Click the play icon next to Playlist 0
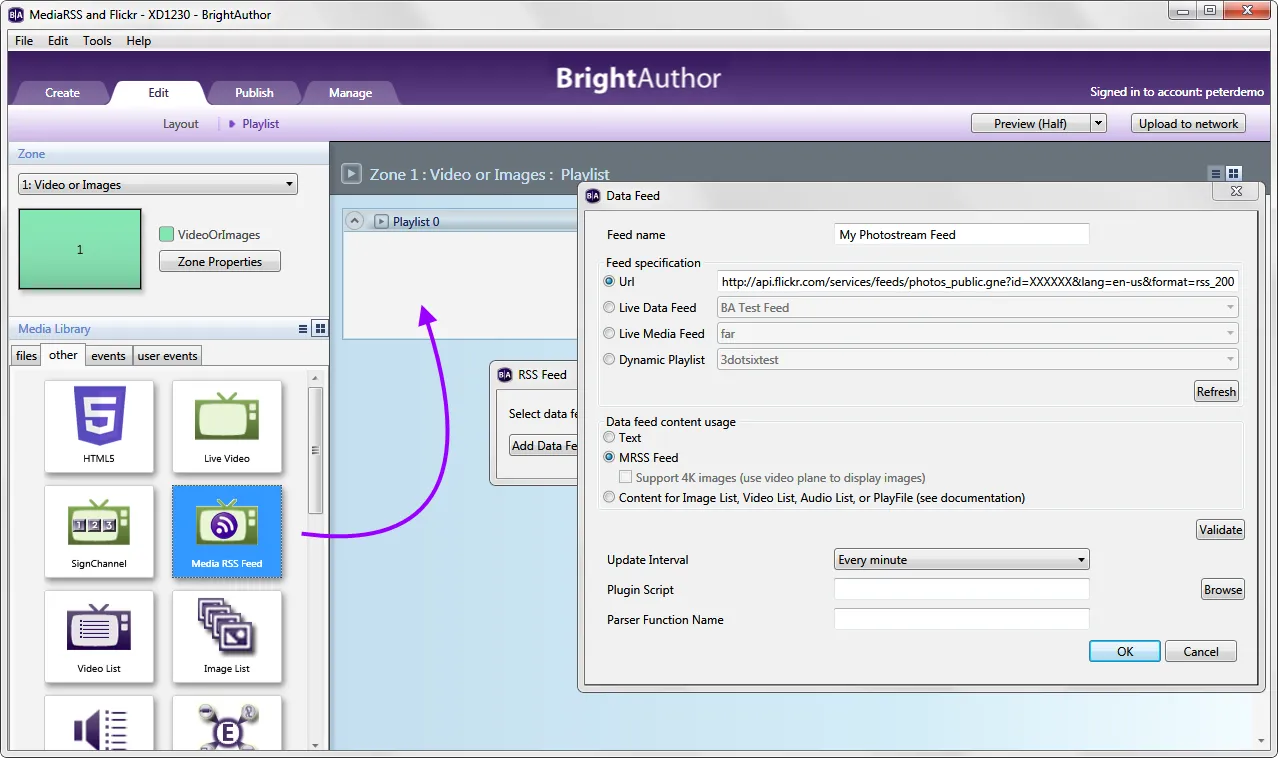This screenshot has height=758, width=1278. [381, 222]
